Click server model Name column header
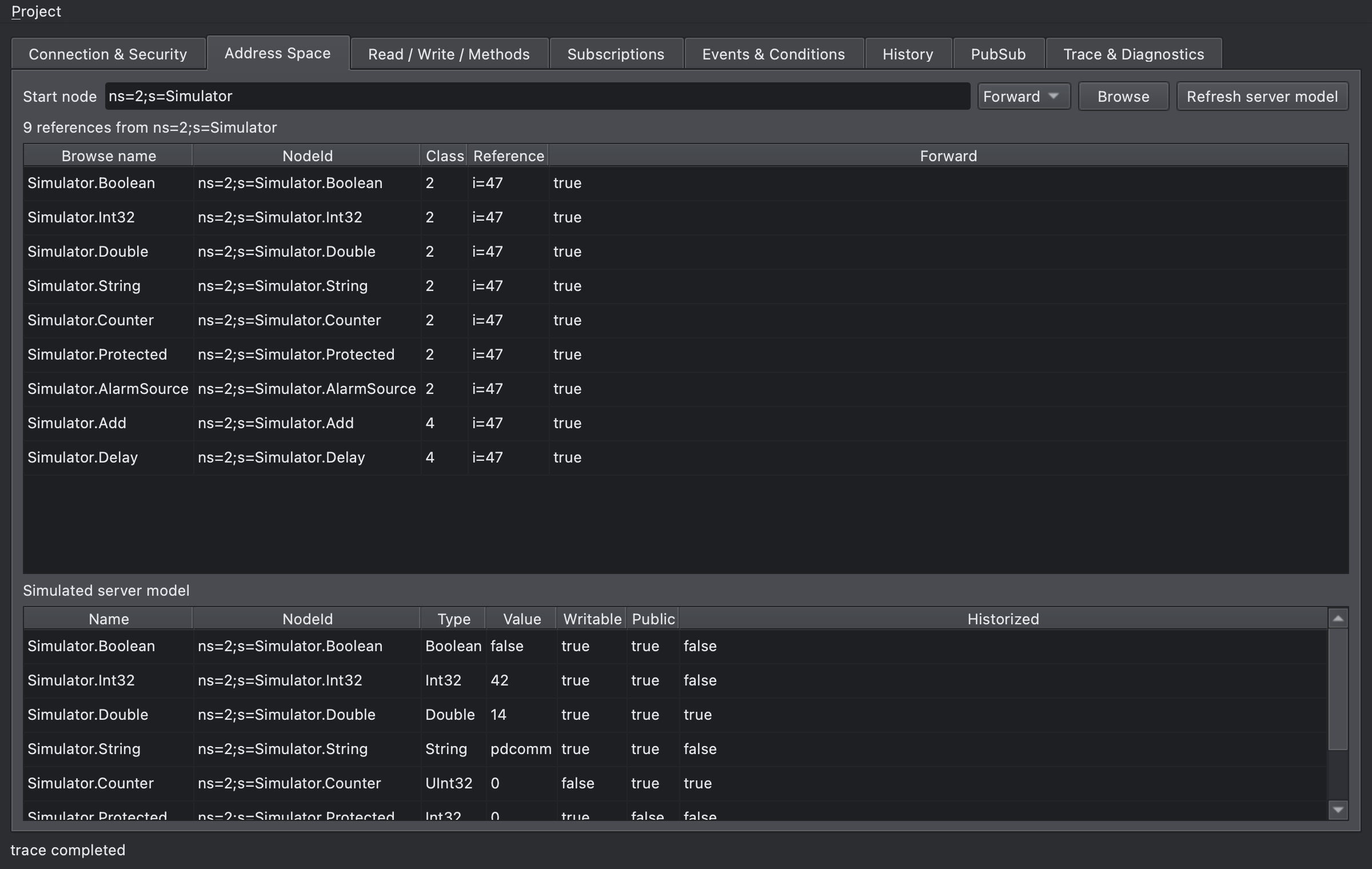The height and width of the screenshot is (869, 1372). pos(109,619)
